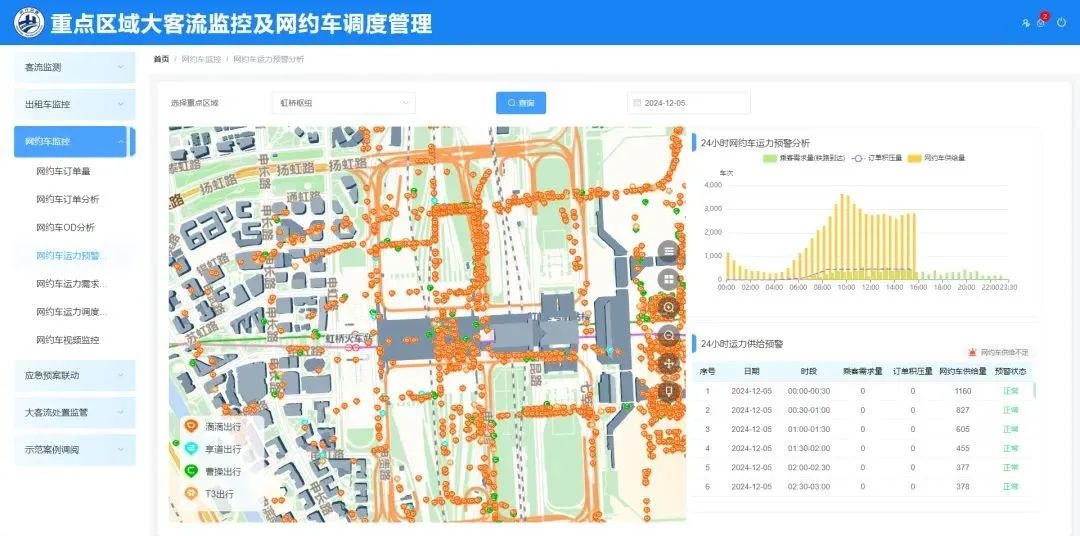Click 网约车运力预警分析 breadcrumb

pos(268,59)
